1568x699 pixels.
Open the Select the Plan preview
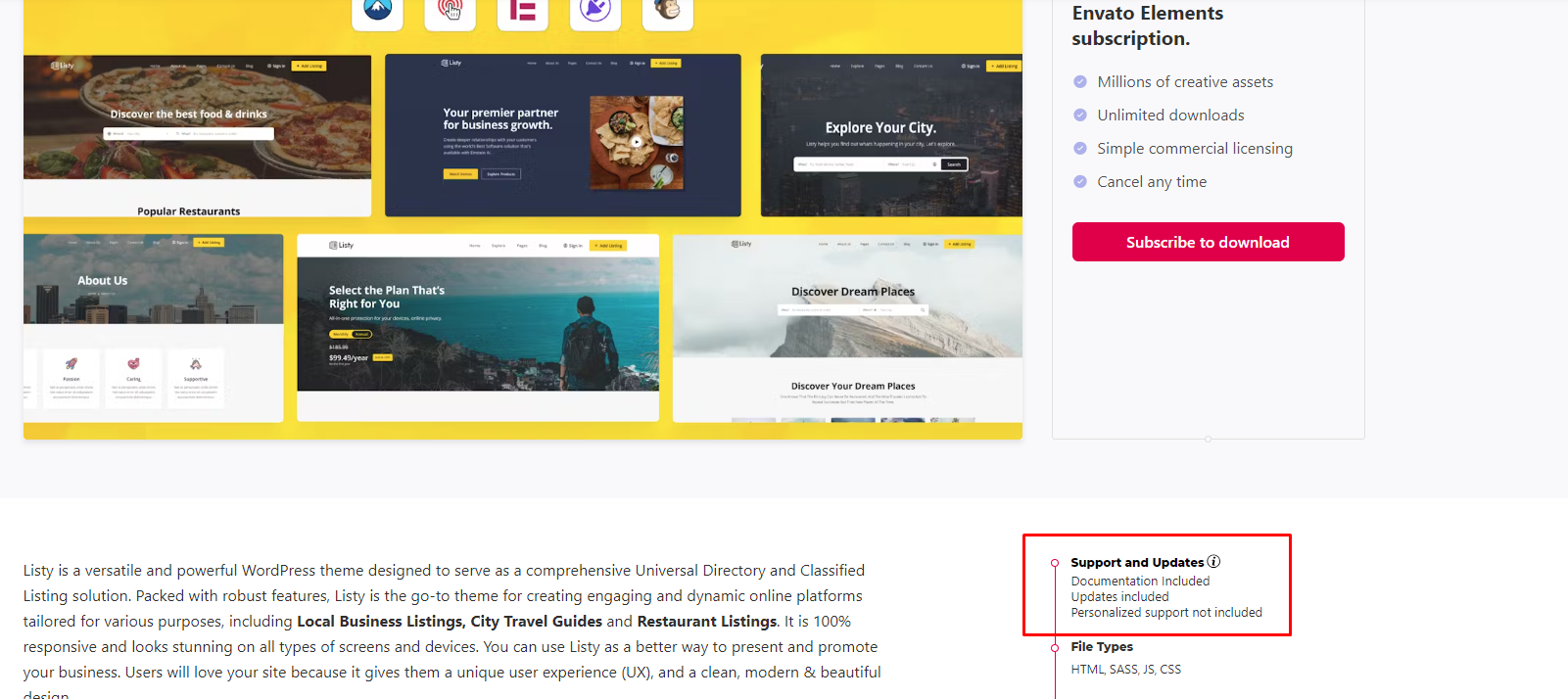coord(478,328)
